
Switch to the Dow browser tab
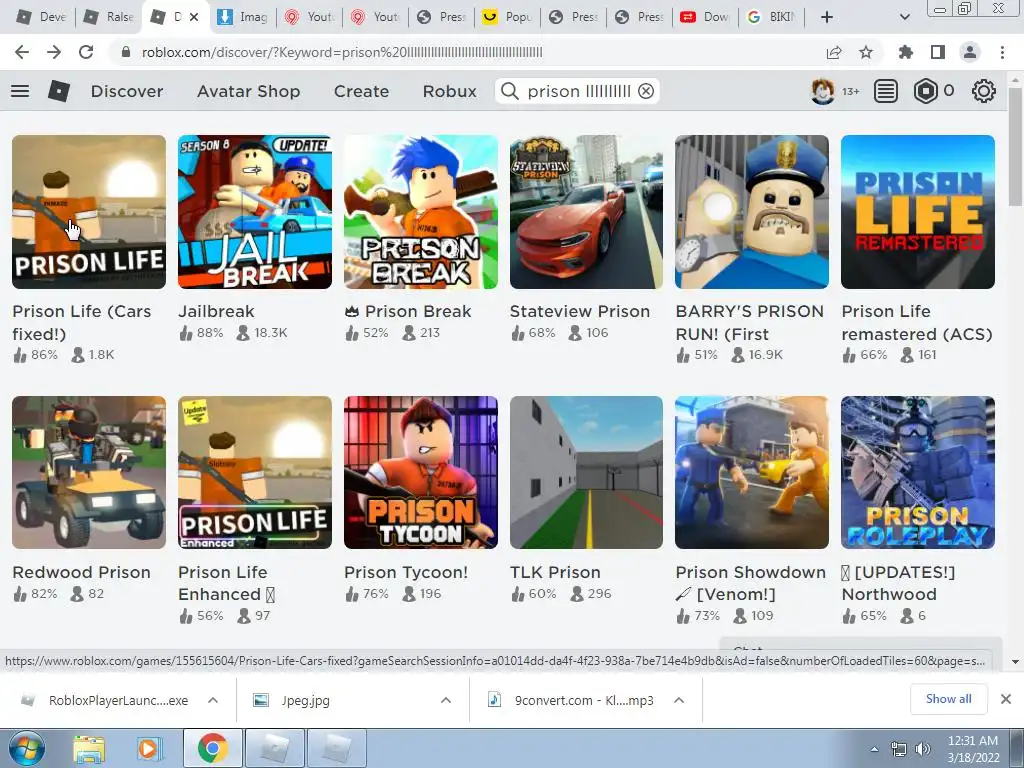pos(706,17)
